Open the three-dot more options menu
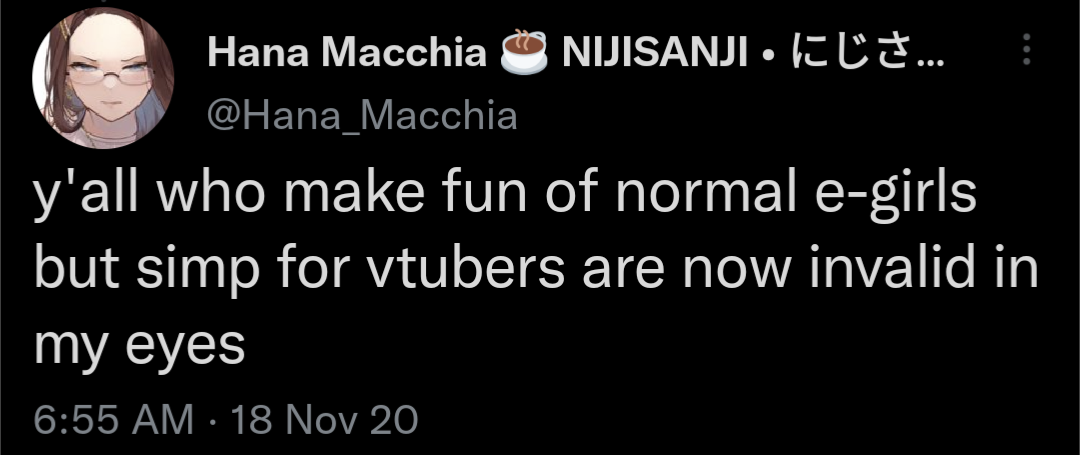 tap(1024, 50)
